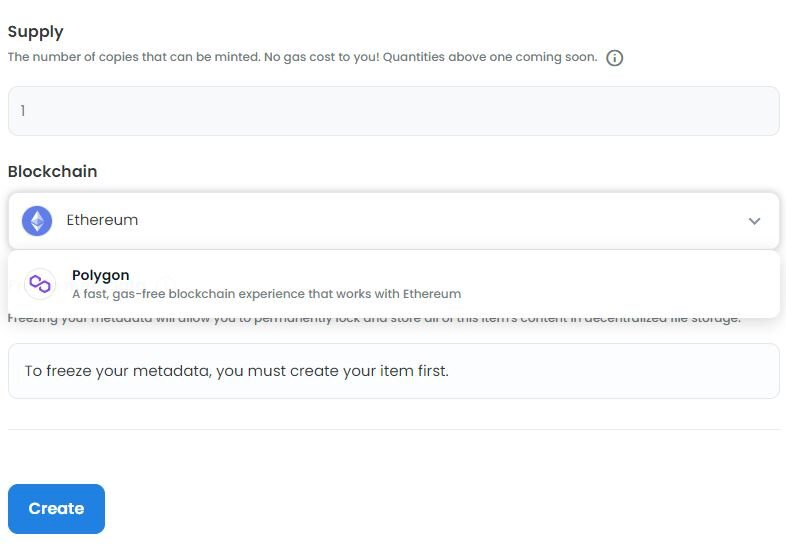
Task: Click the Polygon logo icon
Action: (x=40, y=284)
